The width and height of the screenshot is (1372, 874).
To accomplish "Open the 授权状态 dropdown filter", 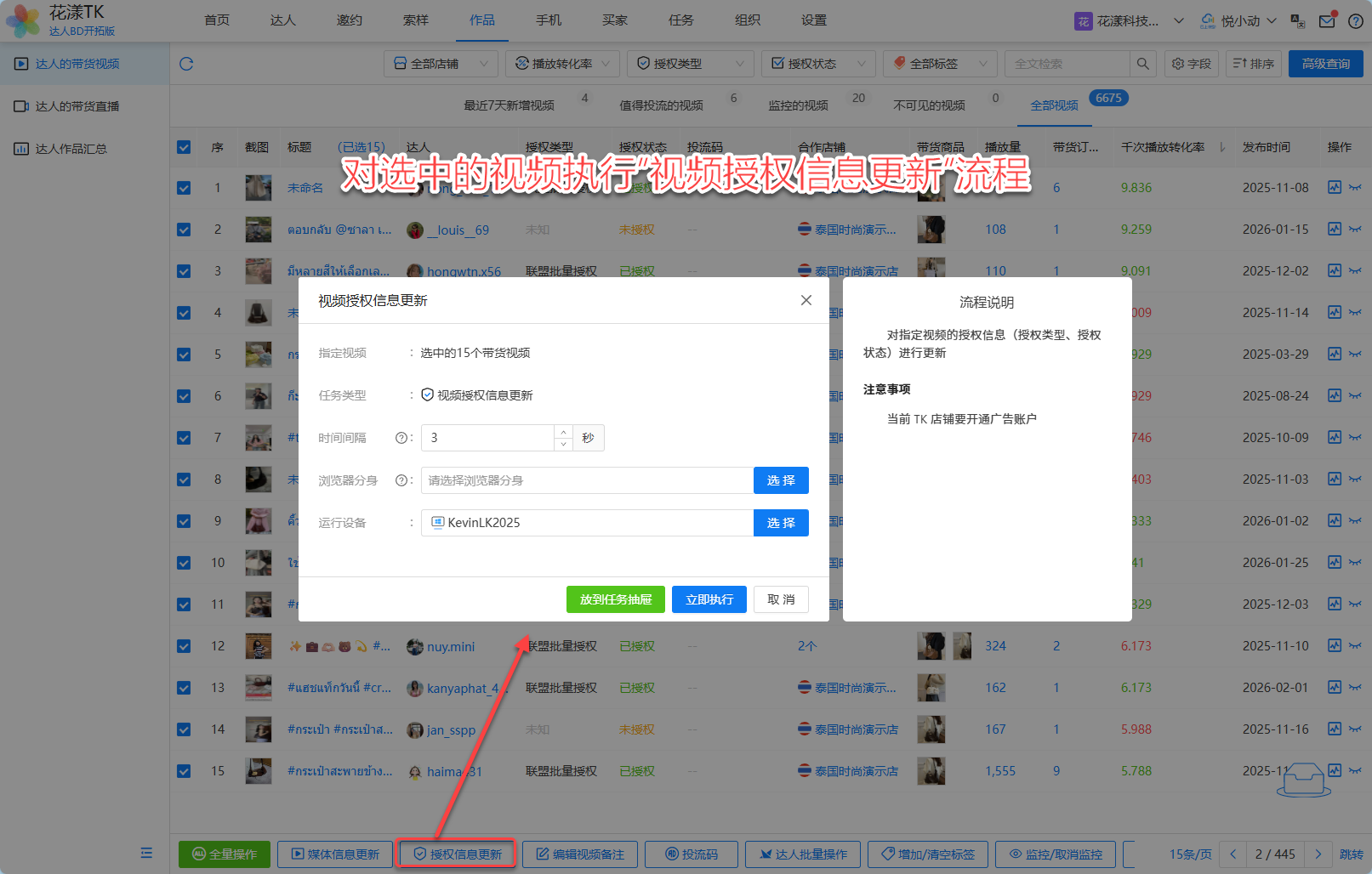I will [x=818, y=64].
